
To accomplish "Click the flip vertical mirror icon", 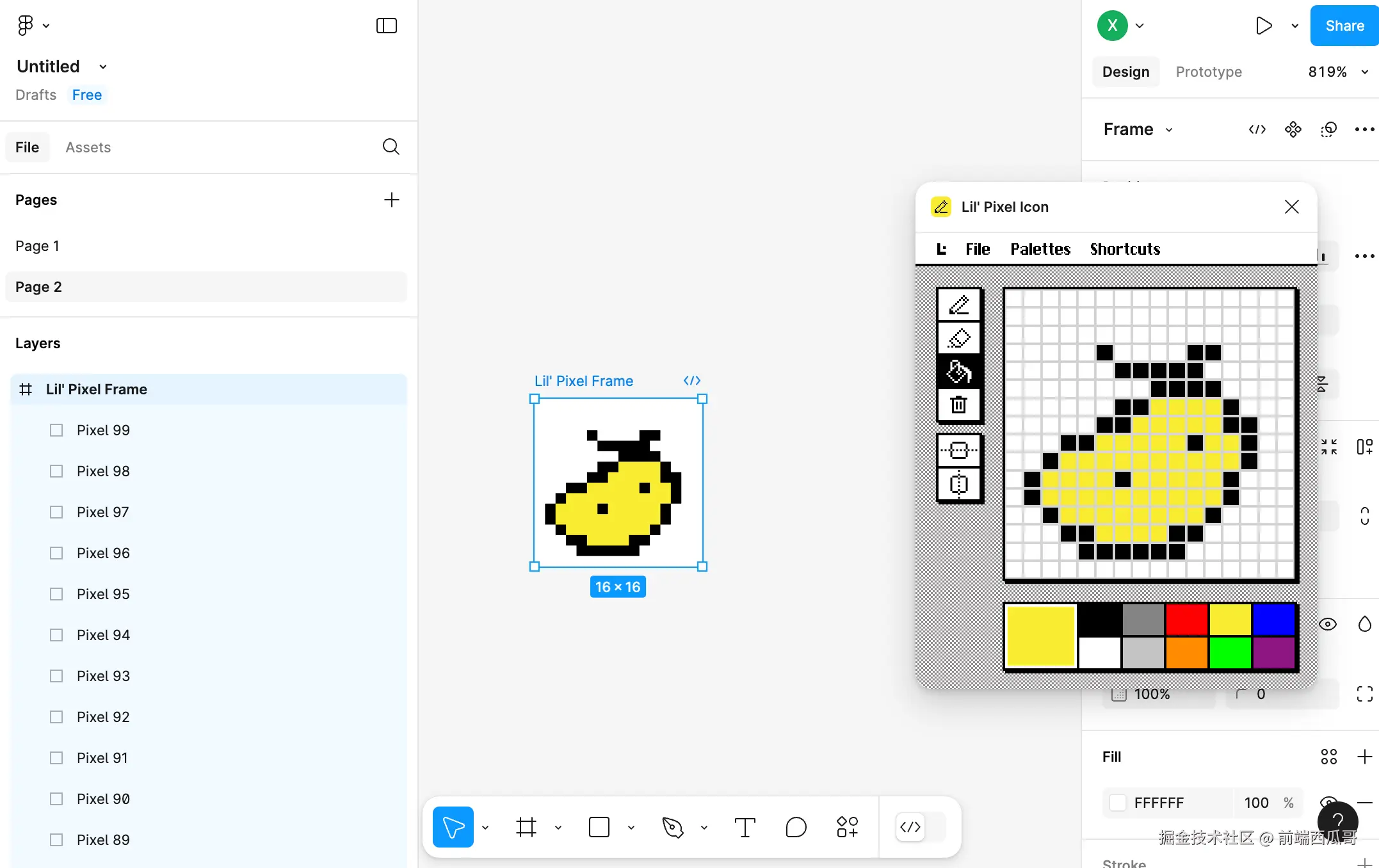I will pos(958,451).
